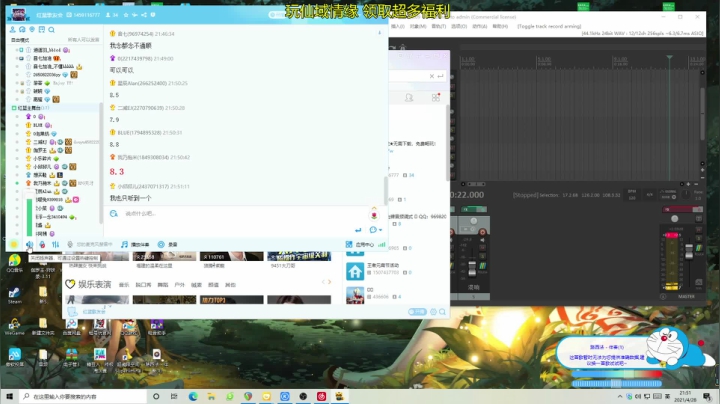
Task: Open the Steam desktop shortcut
Action: (x=14, y=296)
